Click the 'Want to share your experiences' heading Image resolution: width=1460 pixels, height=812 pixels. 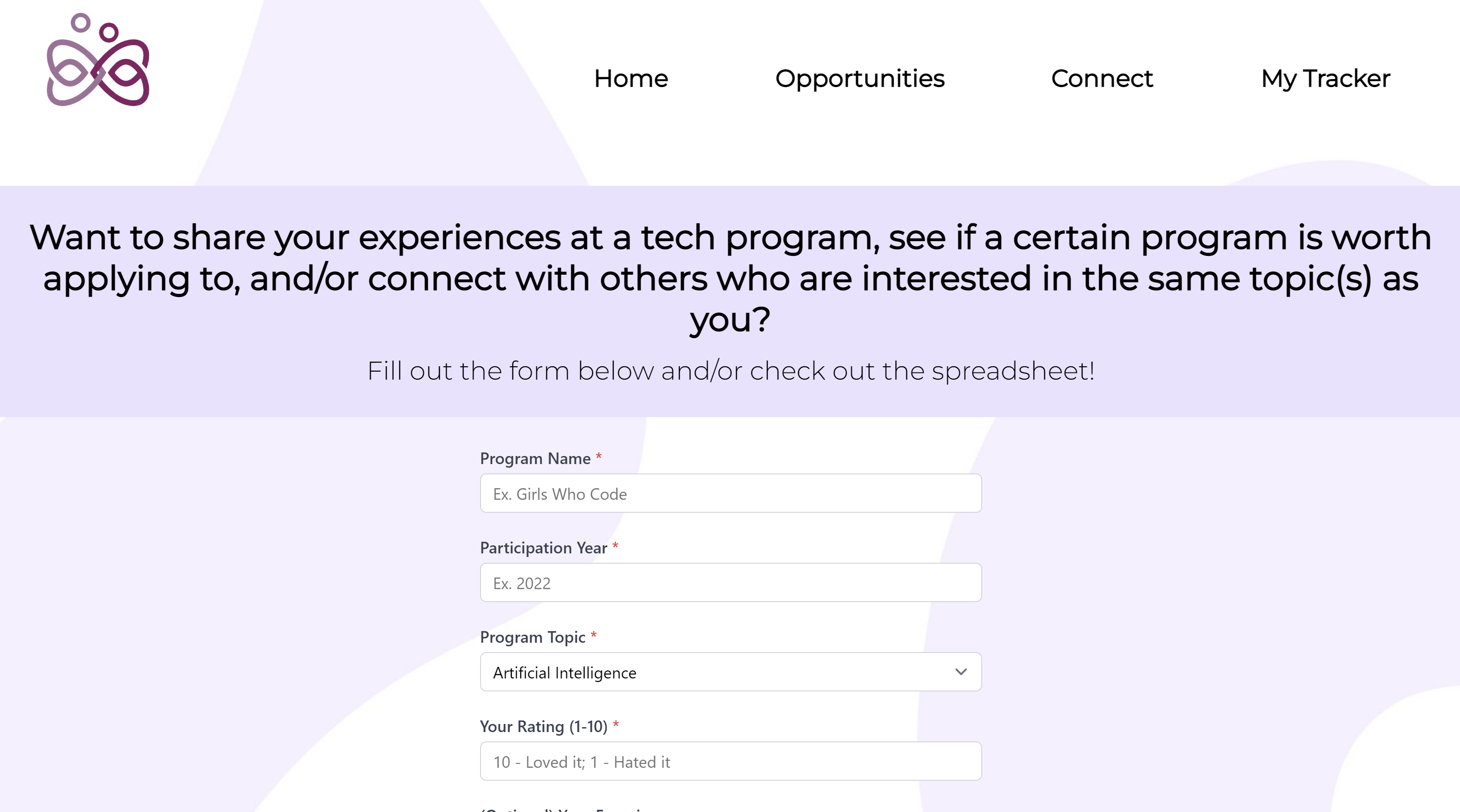click(731, 278)
